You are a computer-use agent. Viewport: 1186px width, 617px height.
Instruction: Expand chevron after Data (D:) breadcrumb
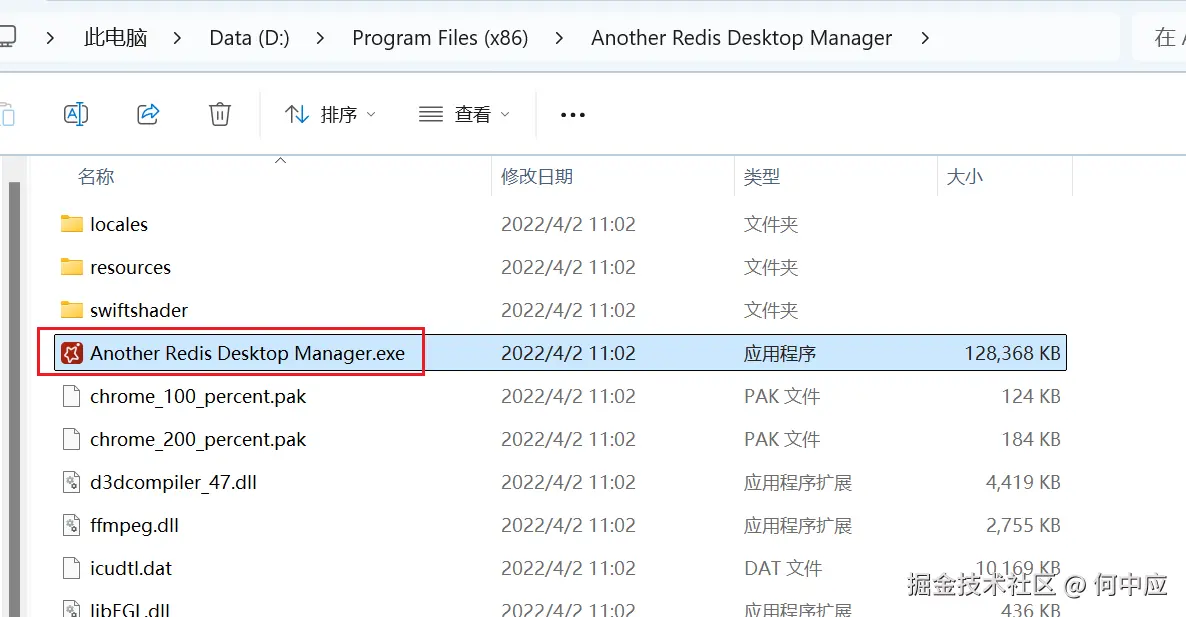(321, 38)
